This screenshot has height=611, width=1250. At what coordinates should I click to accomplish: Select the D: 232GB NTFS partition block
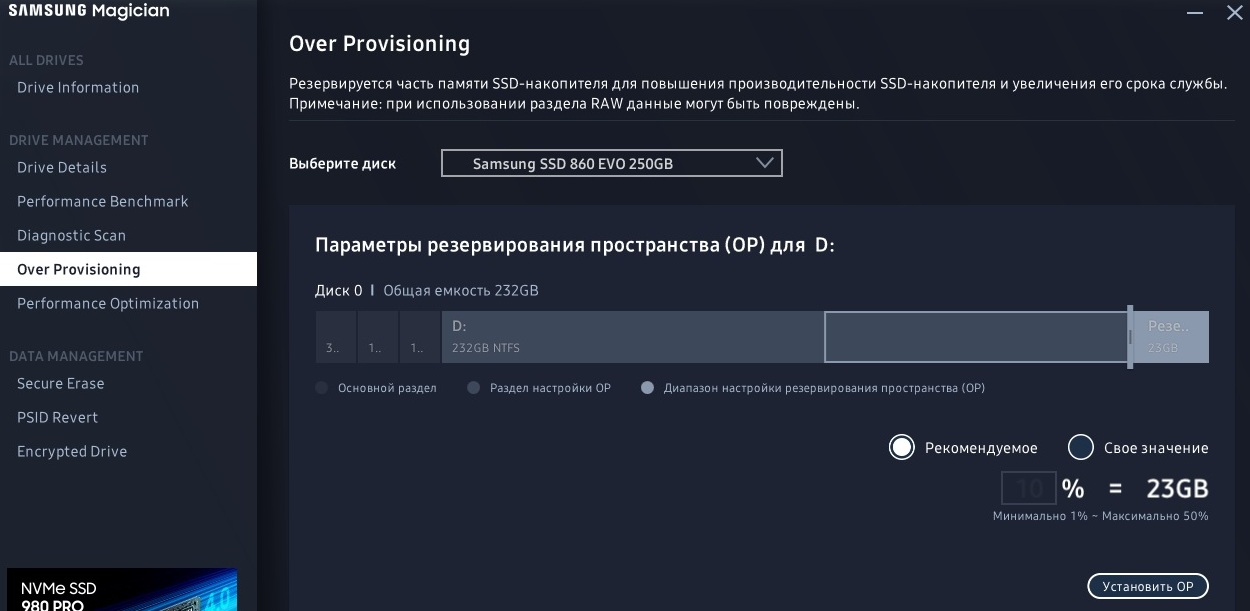click(632, 337)
